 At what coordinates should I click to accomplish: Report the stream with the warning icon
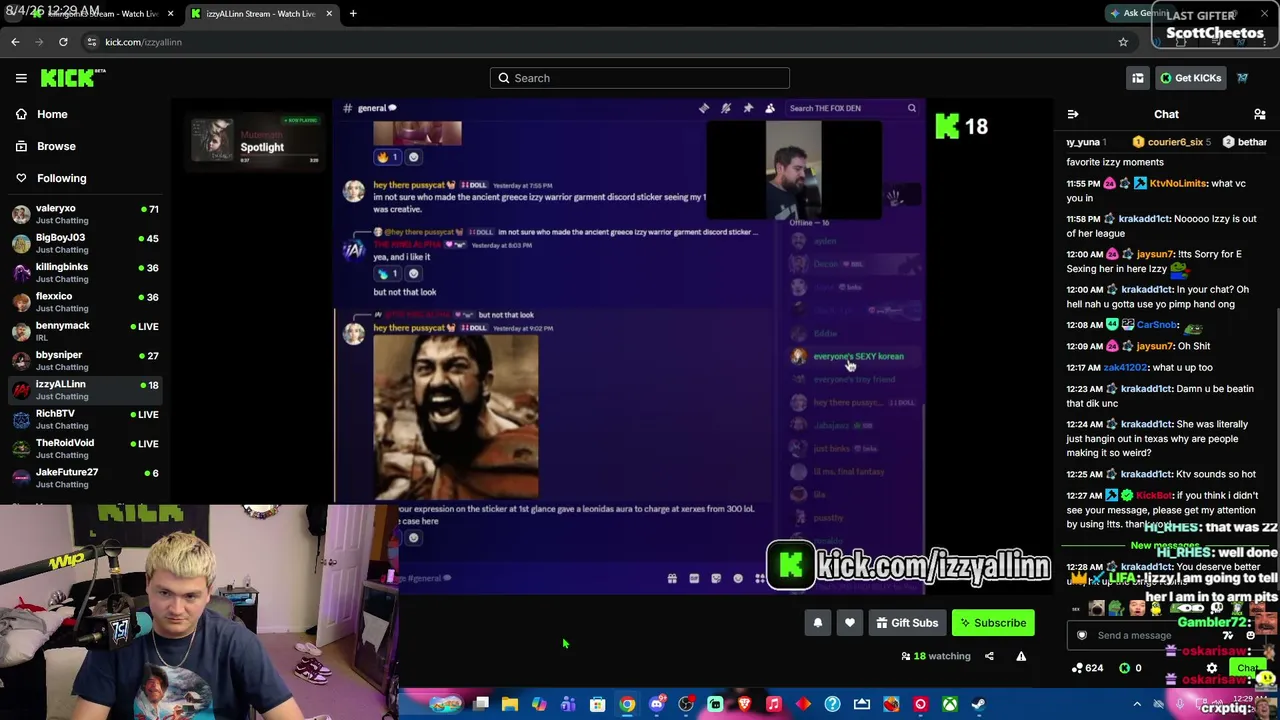tap(1021, 656)
